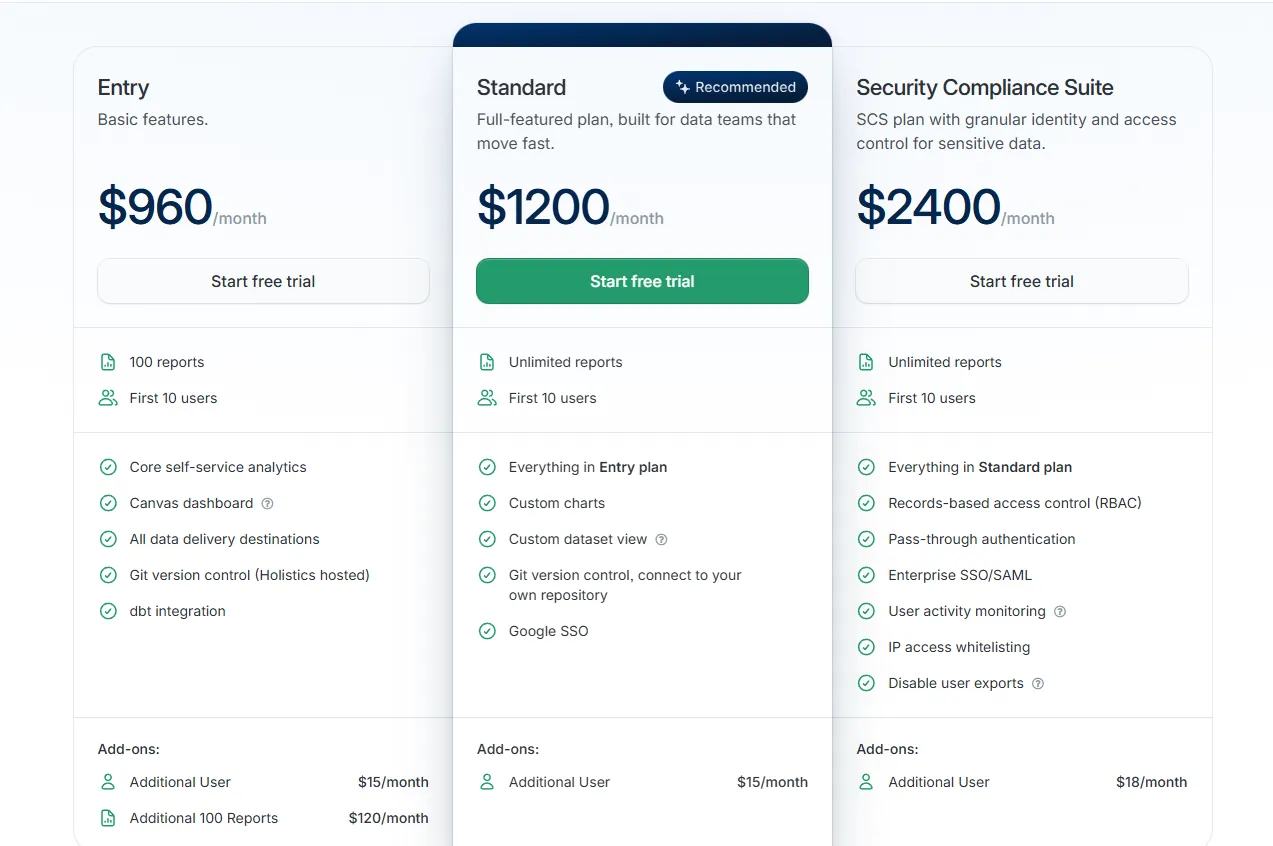Click the Recommended badge on Standard
1273x846 pixels.
[x=735, y=87]
